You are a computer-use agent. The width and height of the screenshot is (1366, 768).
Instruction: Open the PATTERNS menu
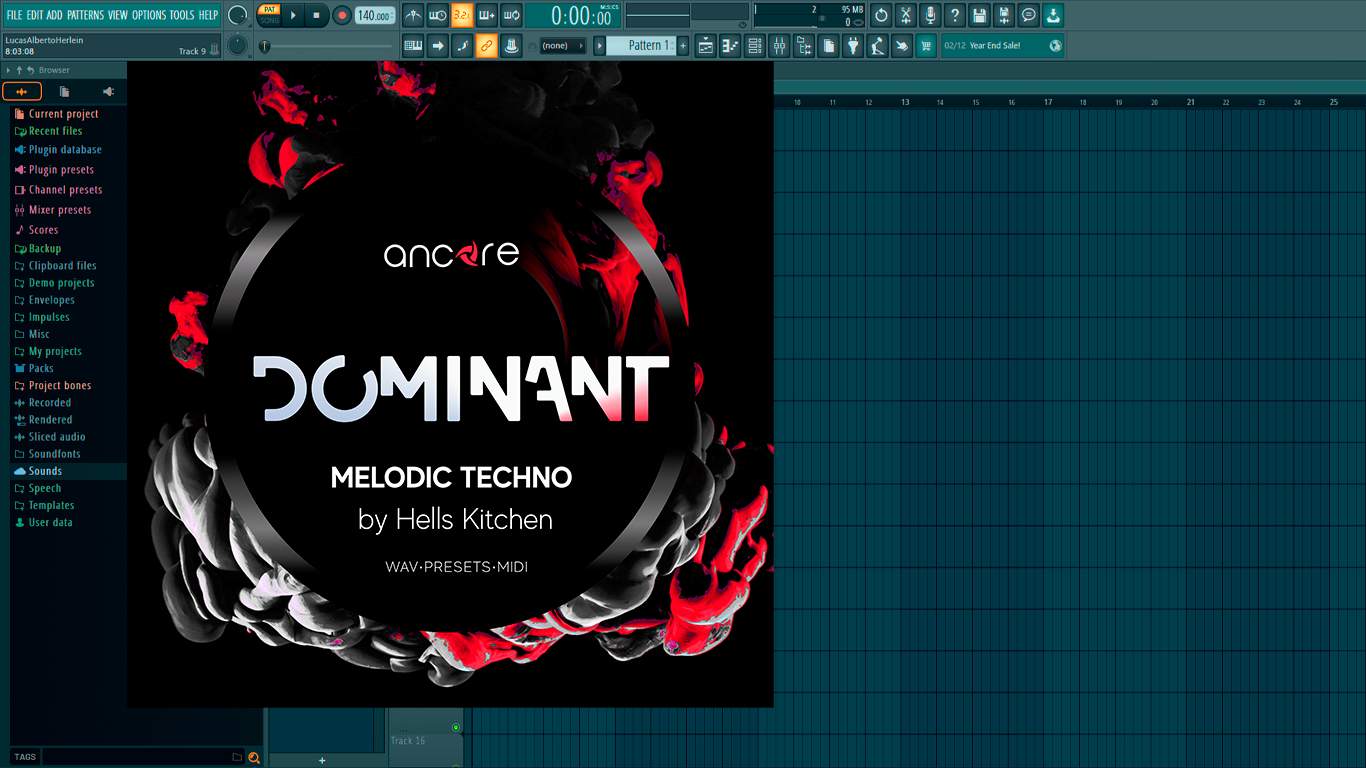[86, 15]
